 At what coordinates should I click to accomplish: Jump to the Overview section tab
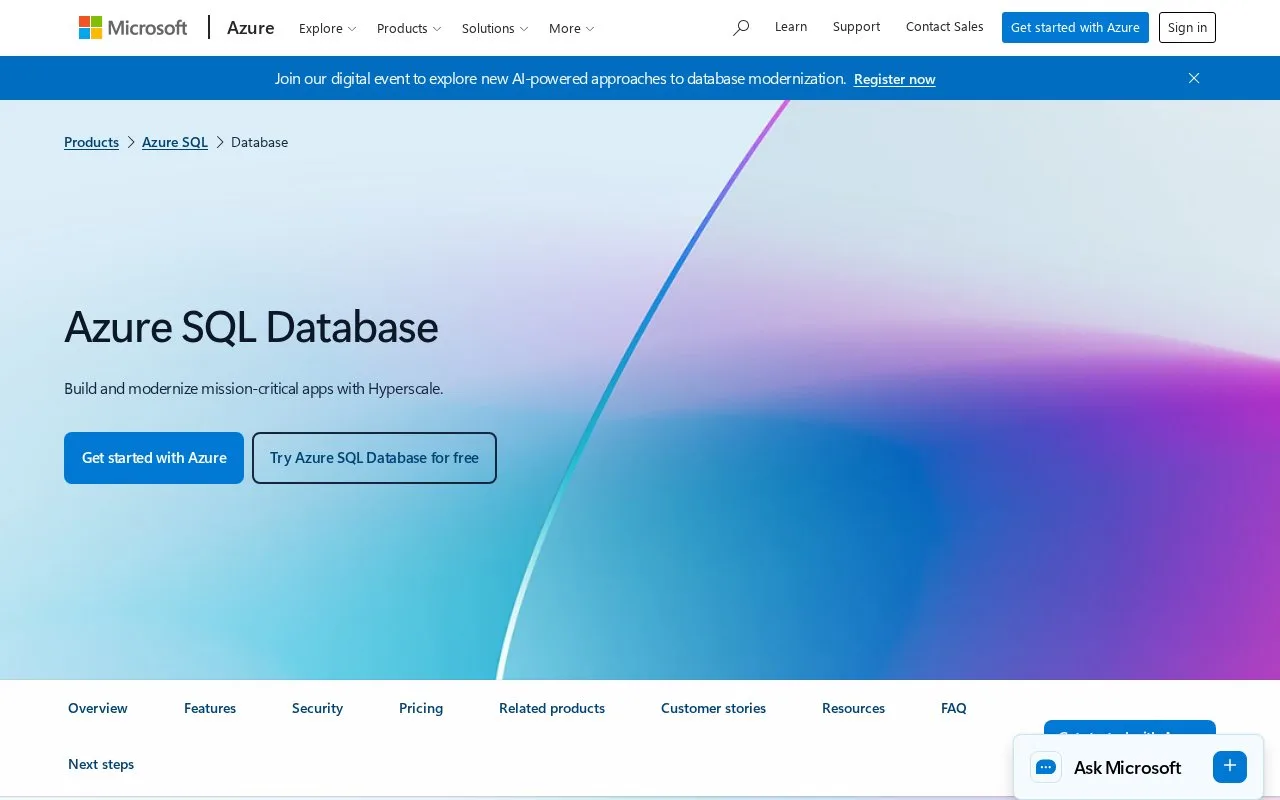click(x=98, y=708)
